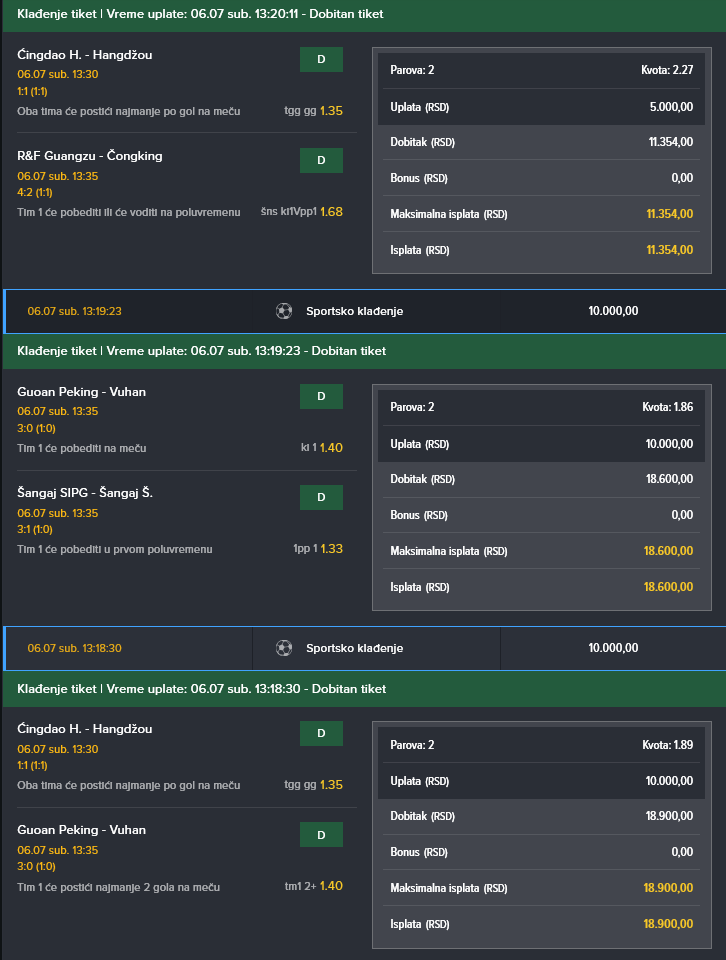Screen dimensions: 726x960
Task: Click soccer ball icon in 13:18:30 transaction row
Action: pos(283,648)
